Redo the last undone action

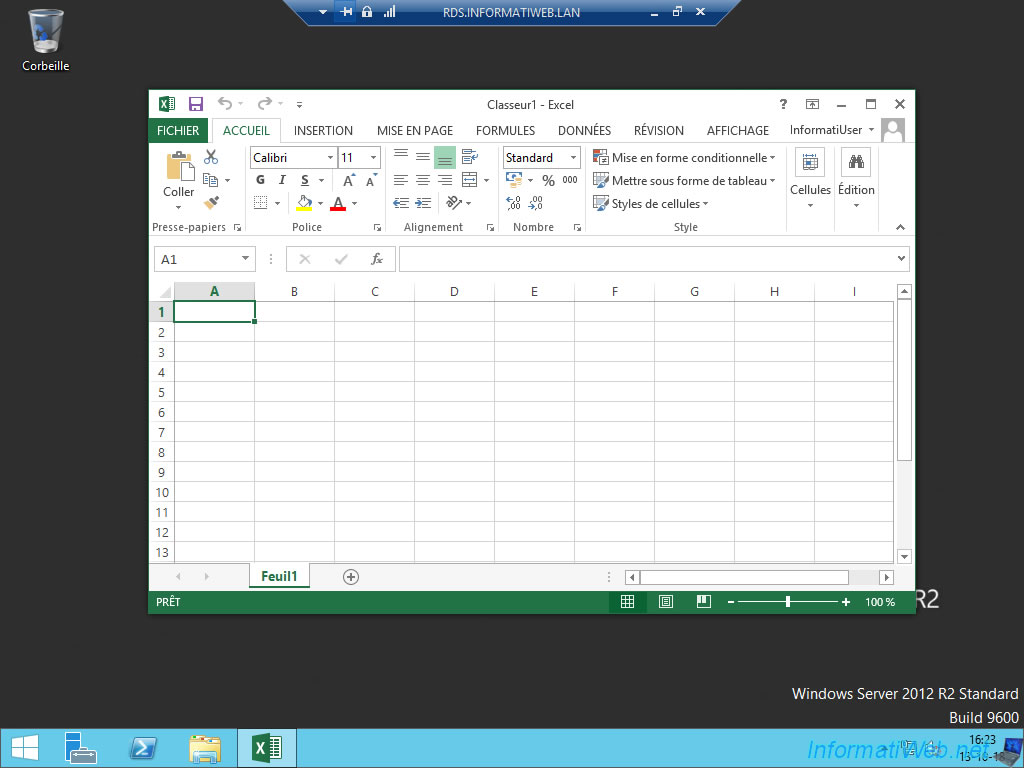264,104
